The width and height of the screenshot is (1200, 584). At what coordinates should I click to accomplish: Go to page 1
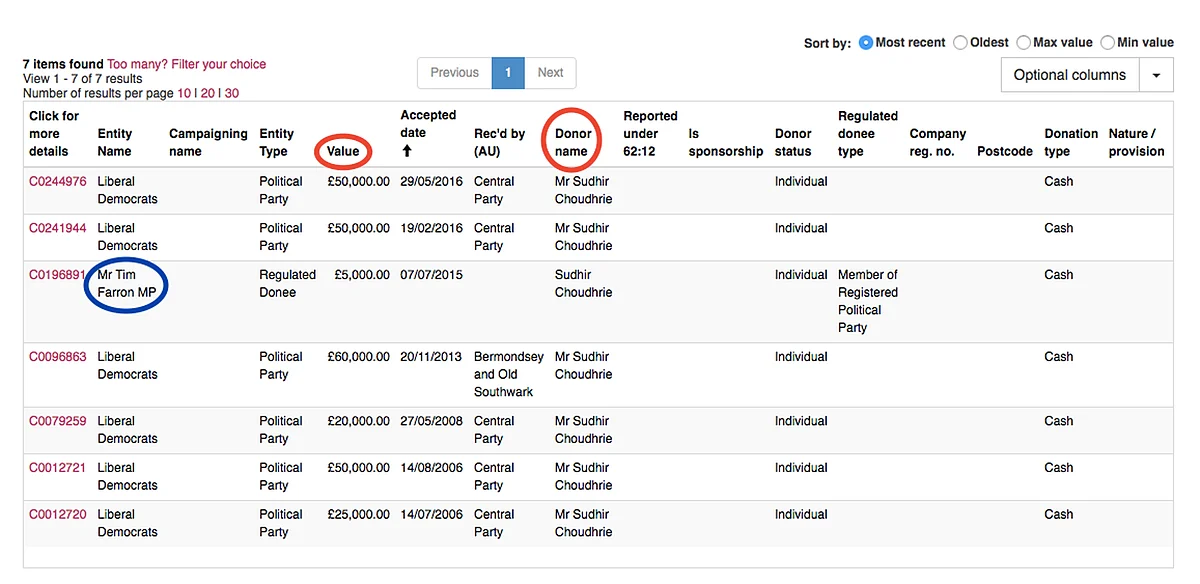click(508, 73)
